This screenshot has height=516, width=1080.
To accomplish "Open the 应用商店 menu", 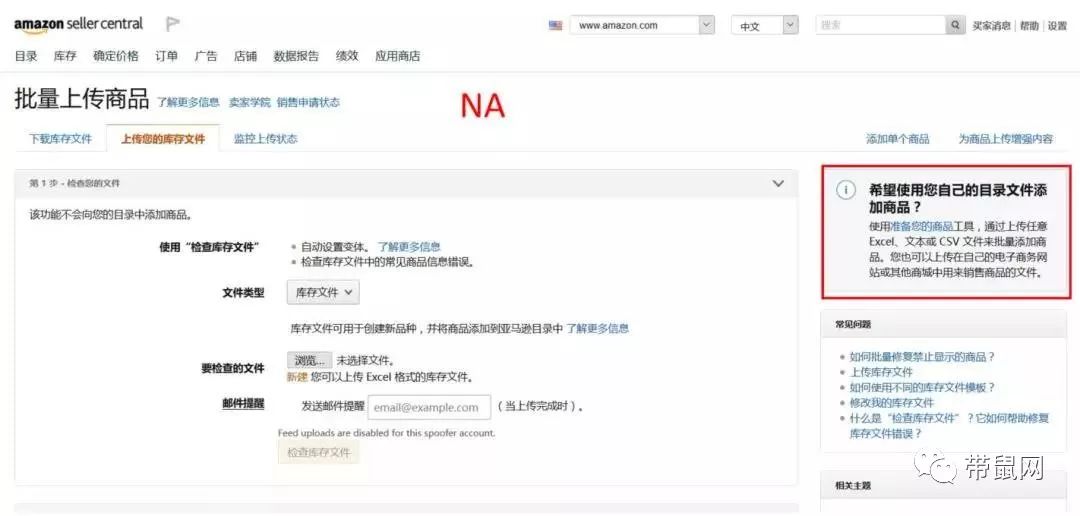I will point(397,56).
